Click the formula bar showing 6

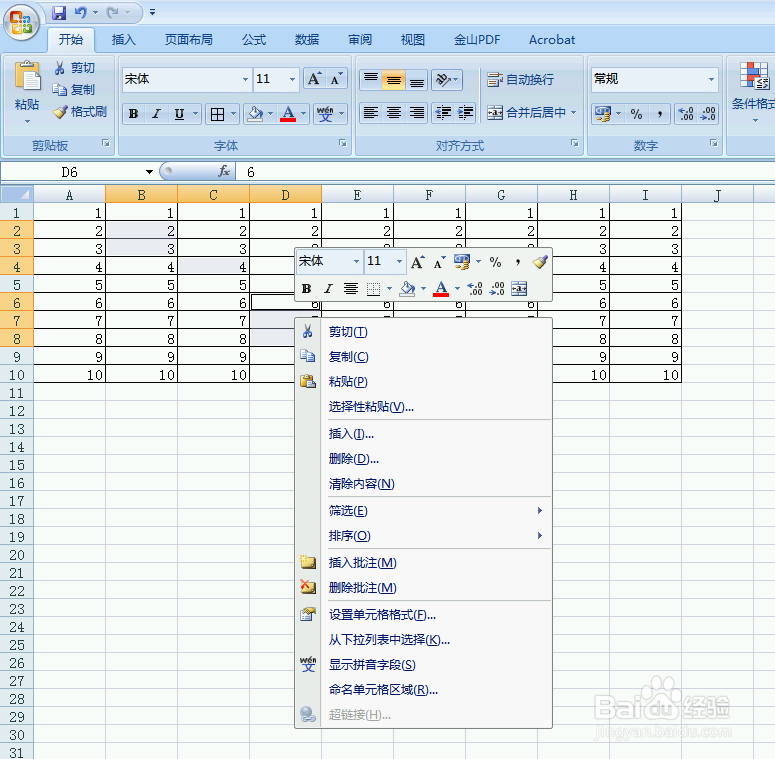pyautogui.click(x=506, y=172)
